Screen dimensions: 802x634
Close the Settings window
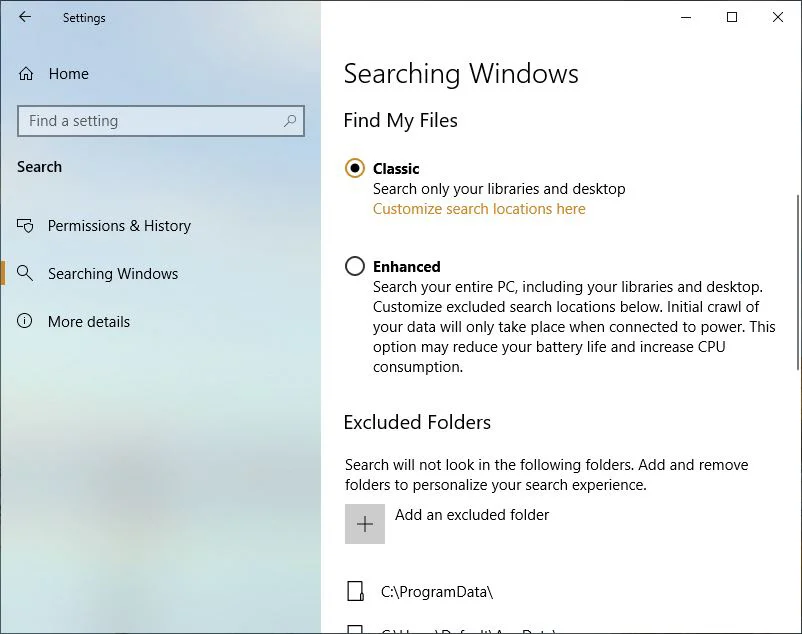pyautogui.click(x=778, y=17)
